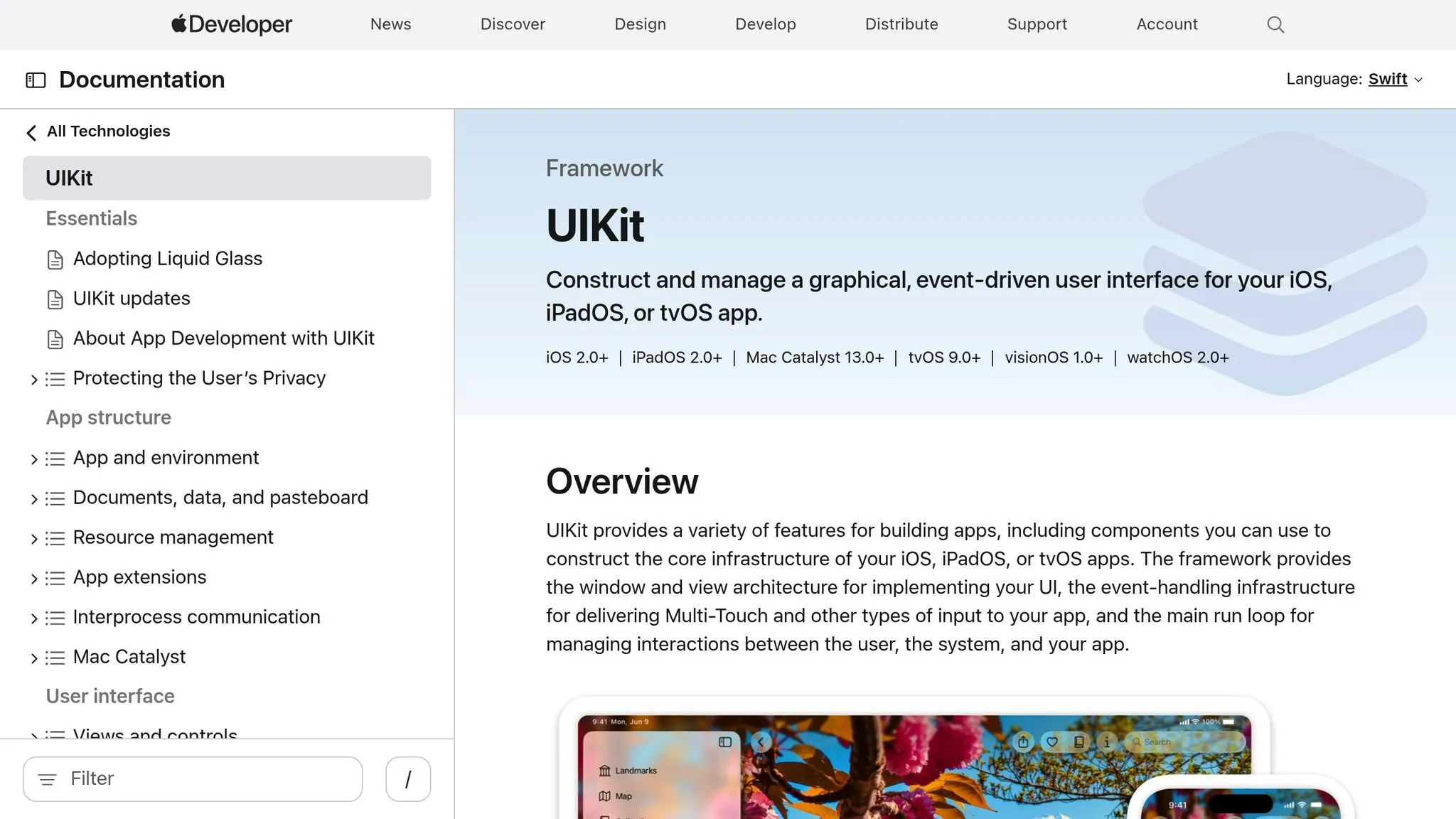Click the list icon beside Mac Catalyst
1456x819 pixels.
pyautogui.click(x=55, y=658)
